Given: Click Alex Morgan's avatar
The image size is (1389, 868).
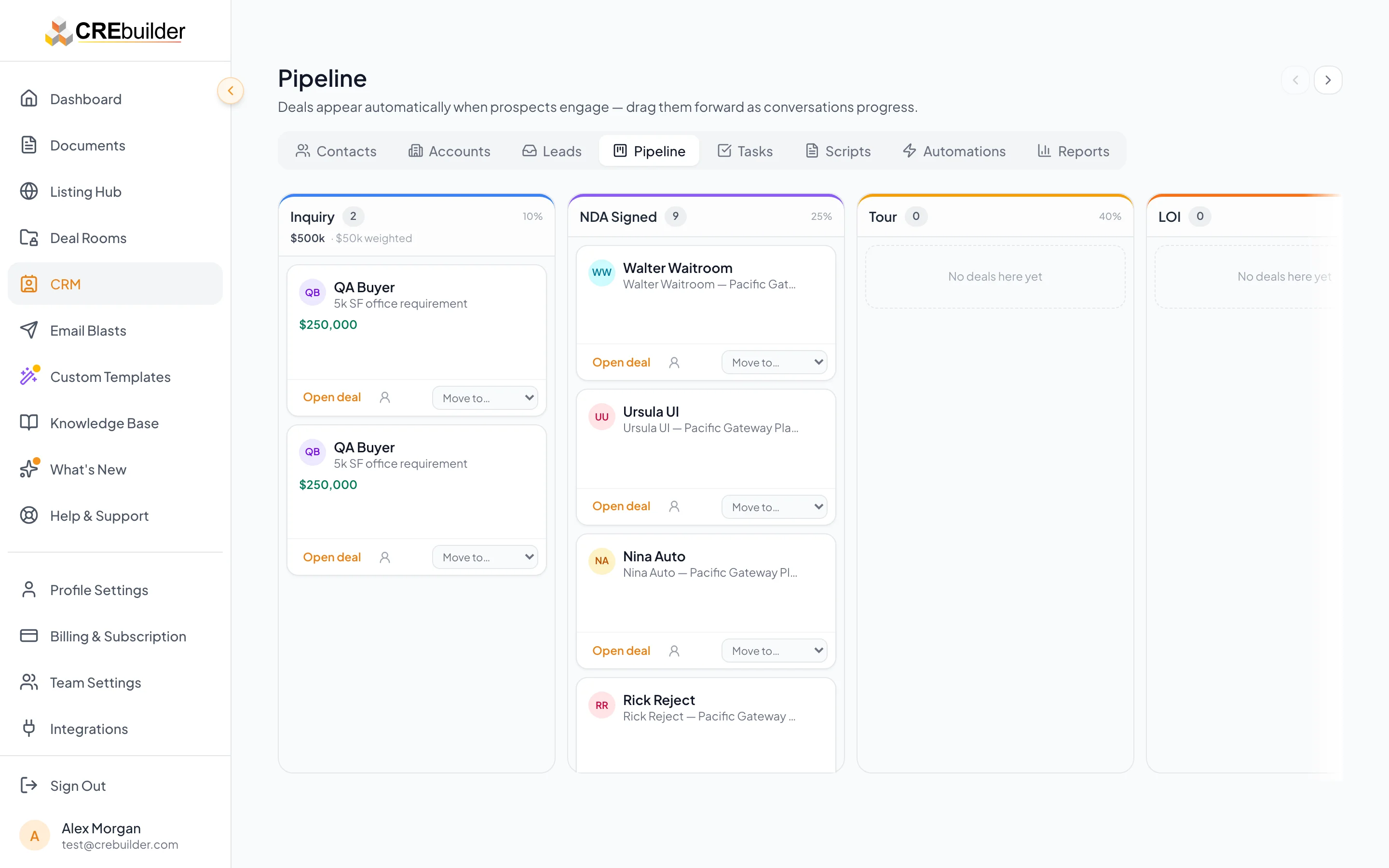Looking at the screenshot, I should [x=34, y=836].
